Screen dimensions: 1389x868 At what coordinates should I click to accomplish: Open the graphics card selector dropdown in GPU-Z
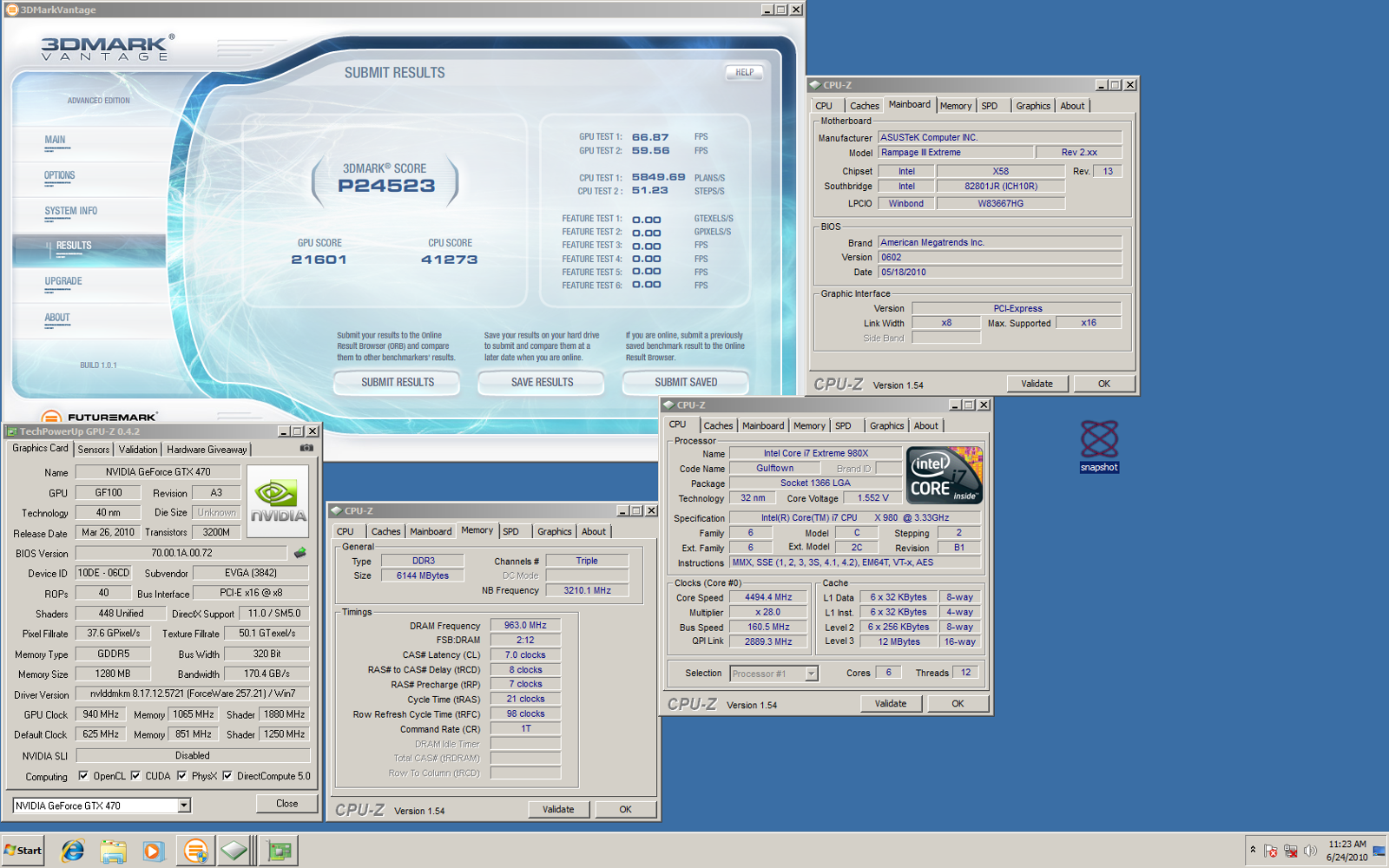point(184,806)
